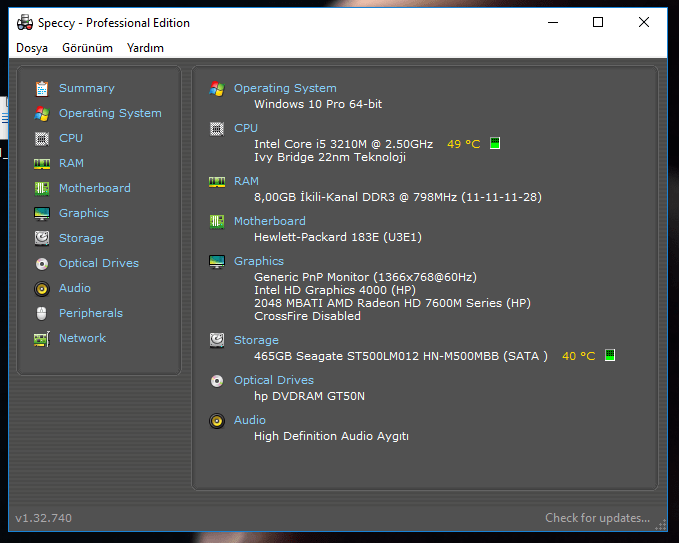Click the Operating System Windows flag sidebar icon
The image size is (679, 543).
(x=42, y=114)
